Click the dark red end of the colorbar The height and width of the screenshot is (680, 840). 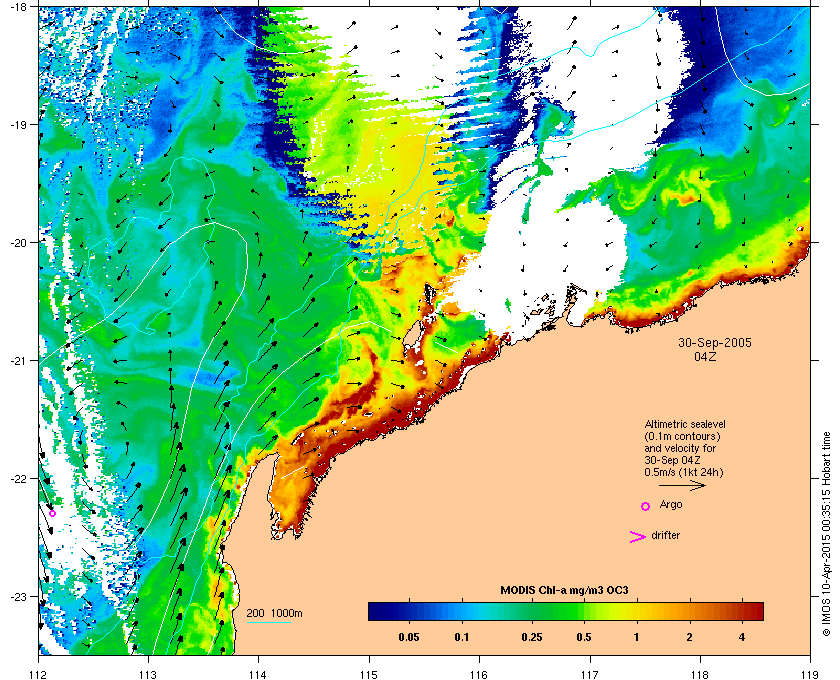754,611
